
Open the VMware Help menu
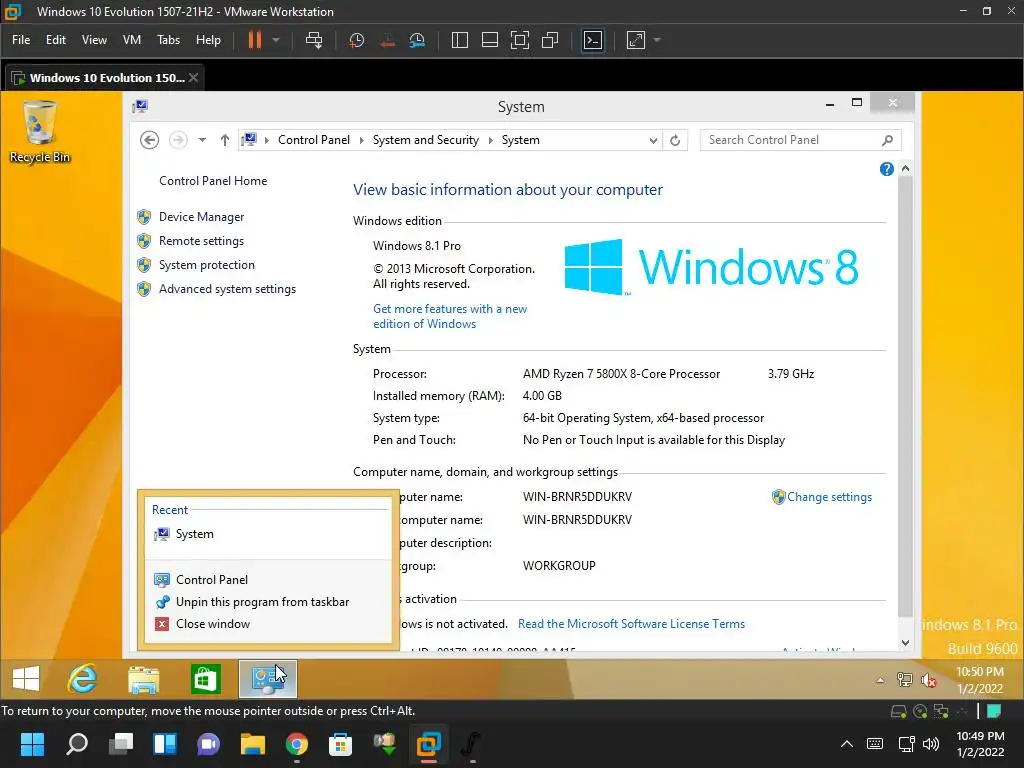(x=208, y=40)
